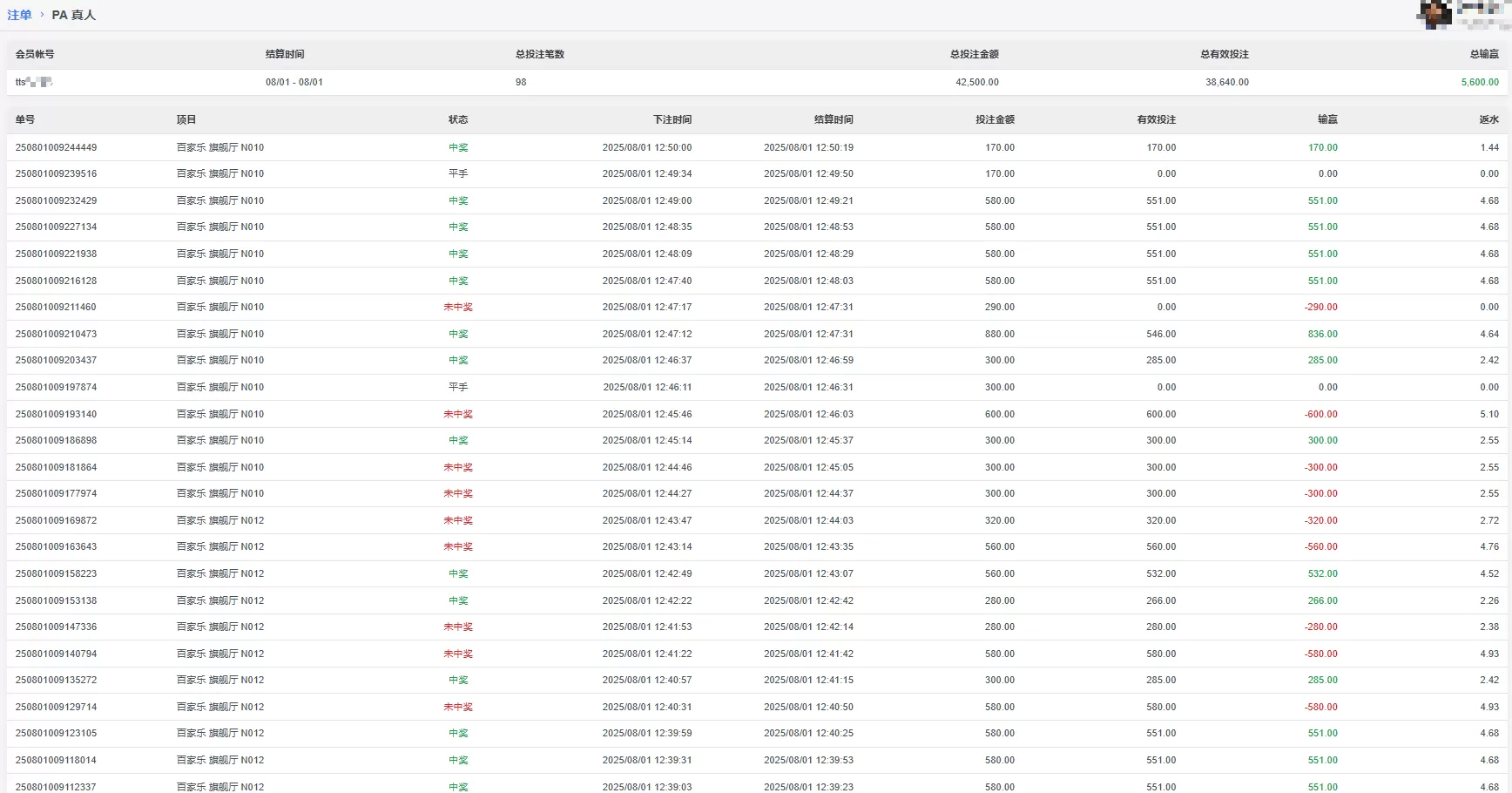Select order number 250801009169872
The height and width of the screenshot is (793, 1512).
coord(57,520)
